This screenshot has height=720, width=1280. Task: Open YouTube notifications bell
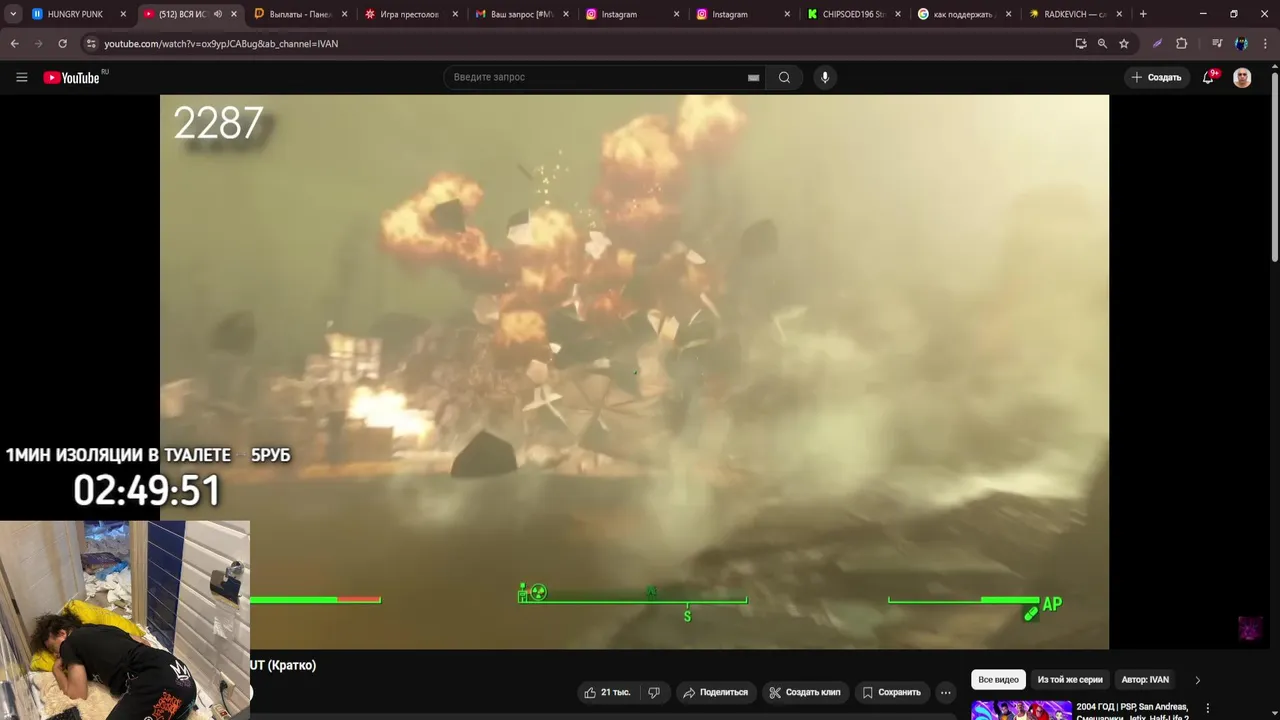point(1209,77)
